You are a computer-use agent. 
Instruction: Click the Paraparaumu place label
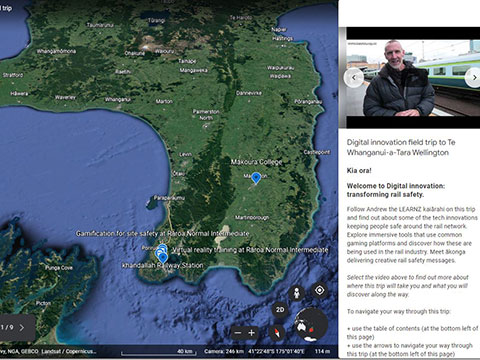tap(169, 198)
